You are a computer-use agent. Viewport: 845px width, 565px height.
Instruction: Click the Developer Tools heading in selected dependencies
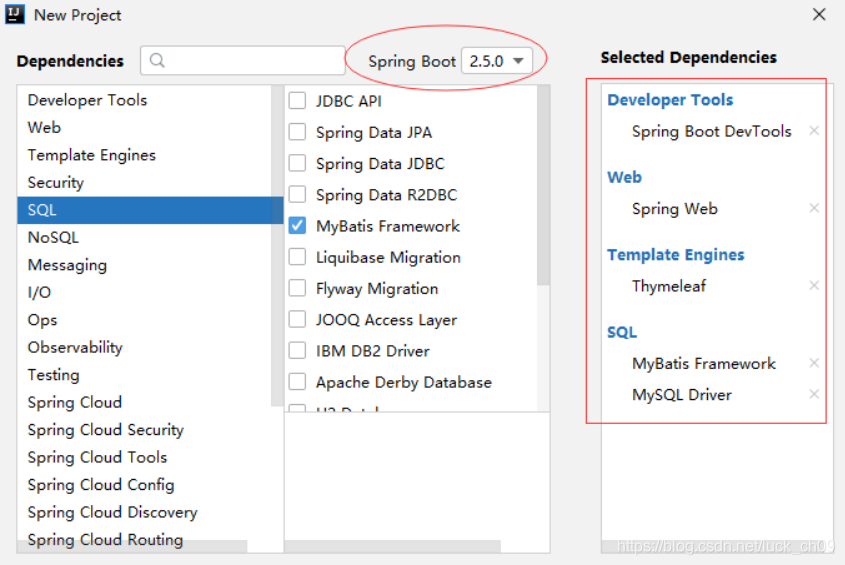coord(670,100)
